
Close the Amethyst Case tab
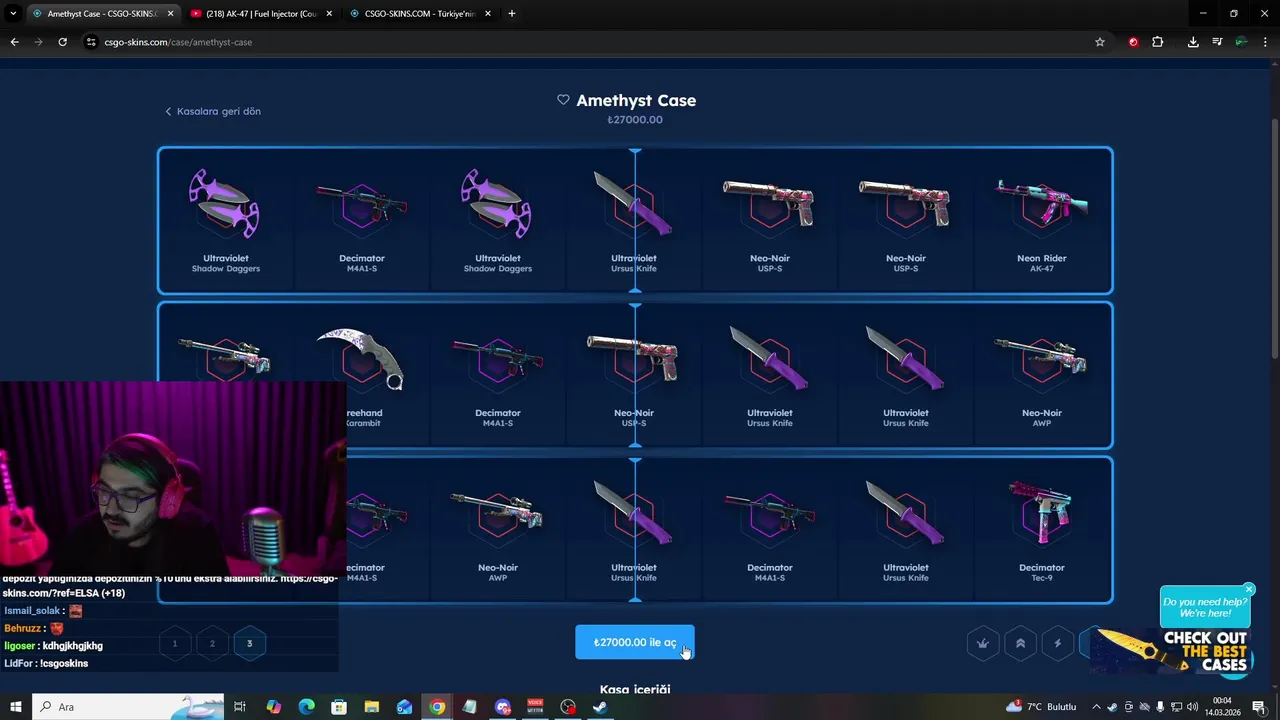[x=170, y=14]
